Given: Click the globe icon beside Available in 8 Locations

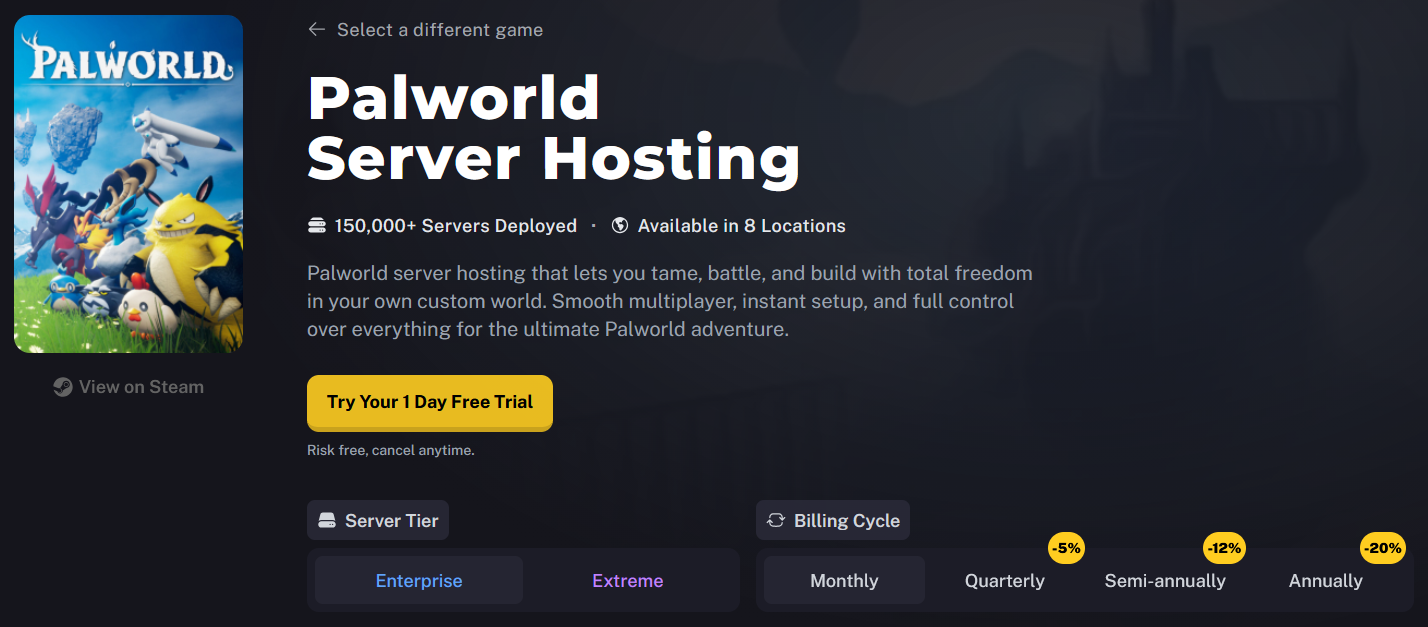Looking at the screenshot, I should coord(620,226).
